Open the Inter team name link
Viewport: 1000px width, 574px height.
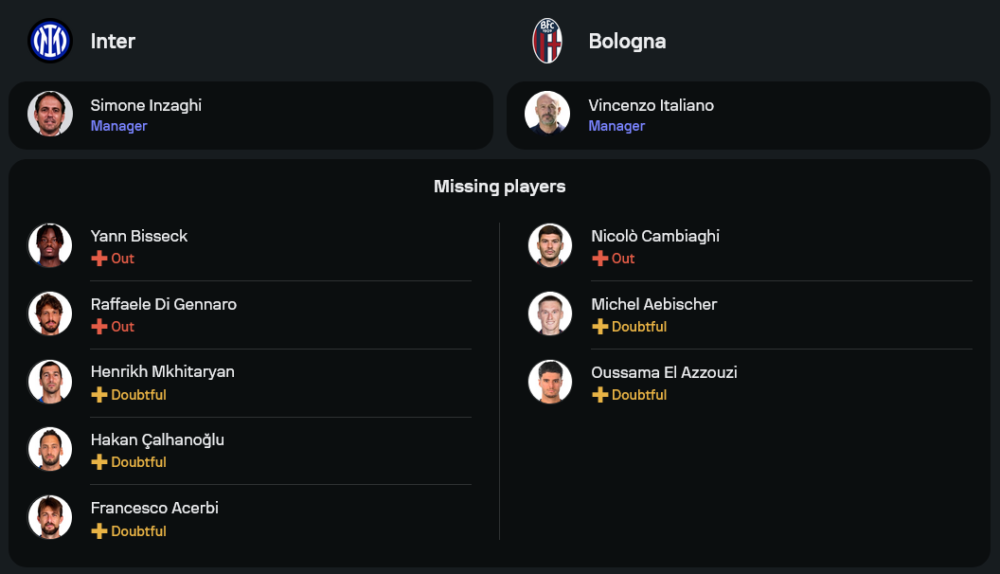point(113,41)
